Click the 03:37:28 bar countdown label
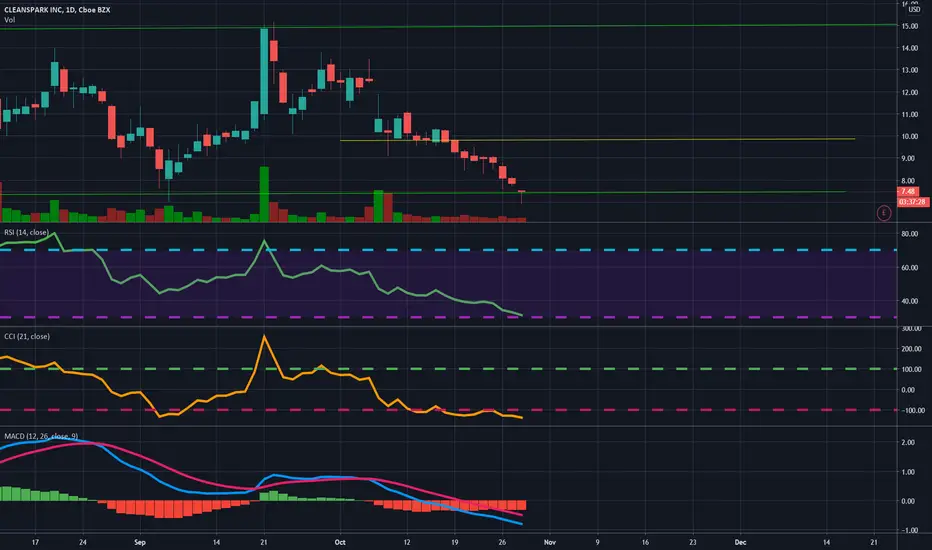Screen dimensions: 932x550 coord(912,202)
